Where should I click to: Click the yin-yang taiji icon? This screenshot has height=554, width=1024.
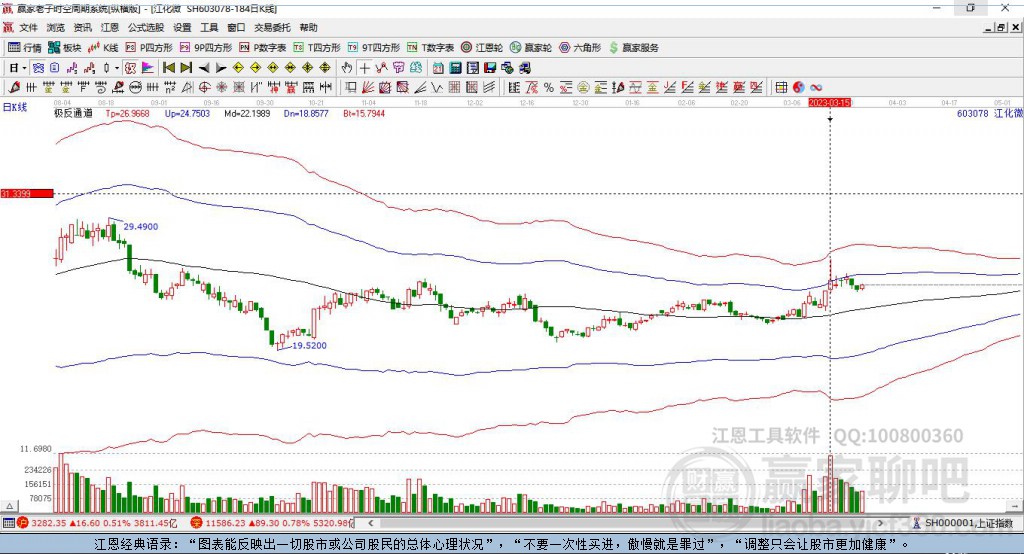point(798,87)
